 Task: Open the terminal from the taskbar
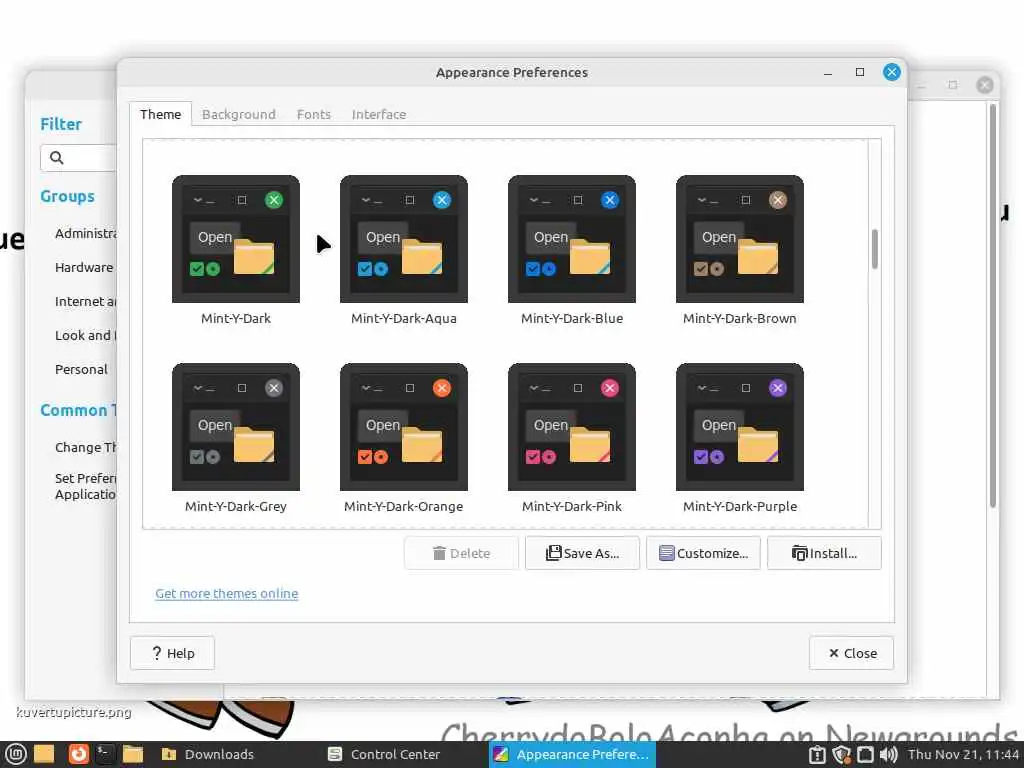pyautogui.click(x=104, y=754)
